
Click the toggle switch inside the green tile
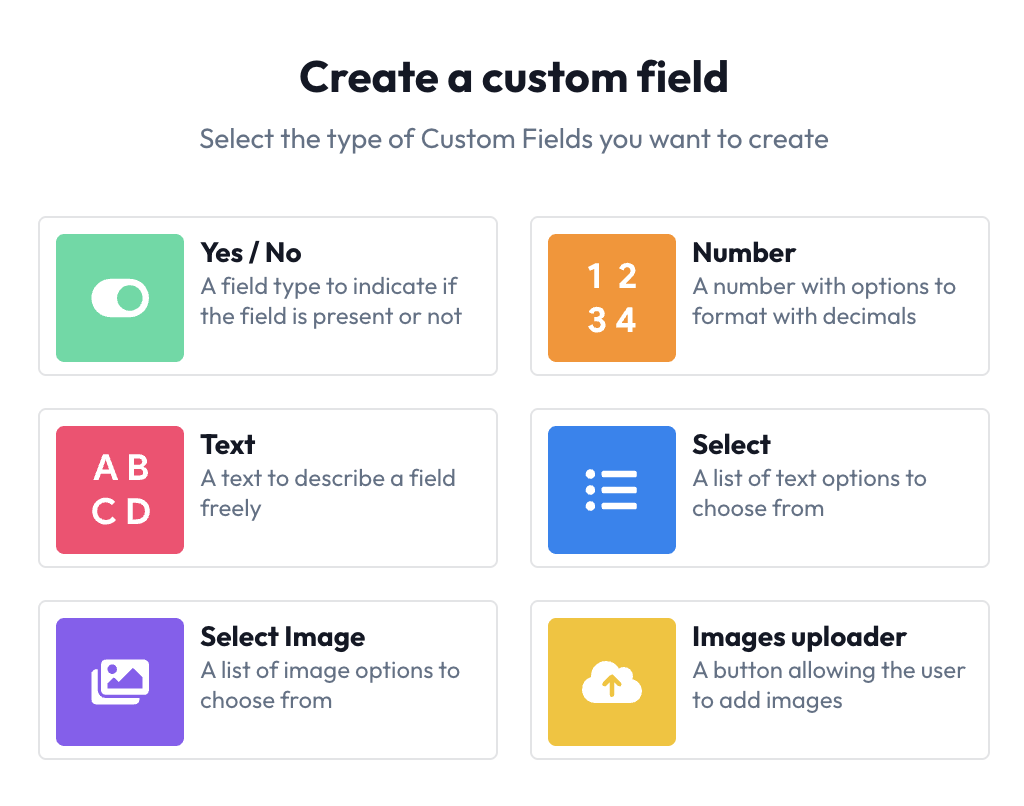119,297
